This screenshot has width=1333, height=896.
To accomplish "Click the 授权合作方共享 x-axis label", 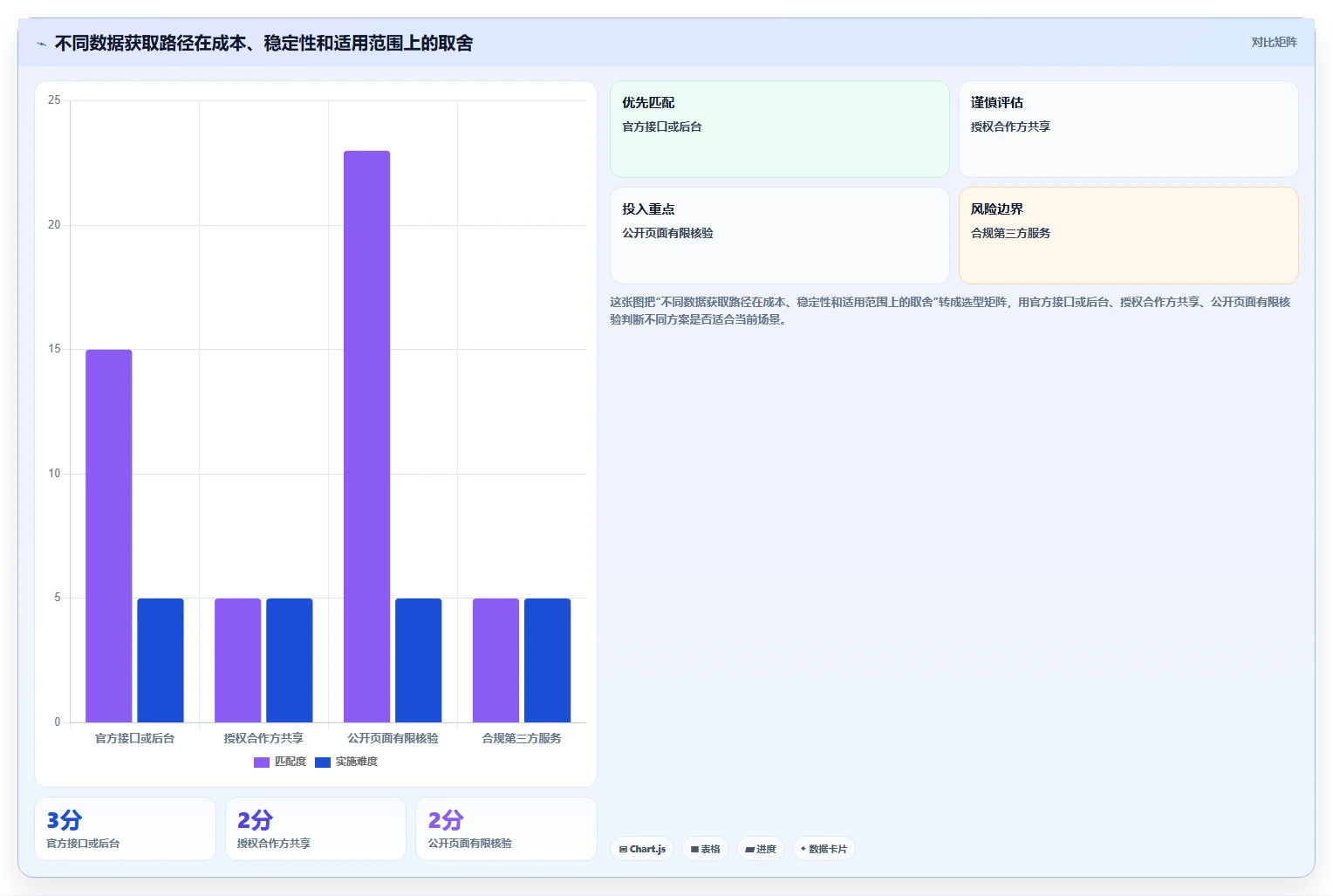I will click(263, 738).
